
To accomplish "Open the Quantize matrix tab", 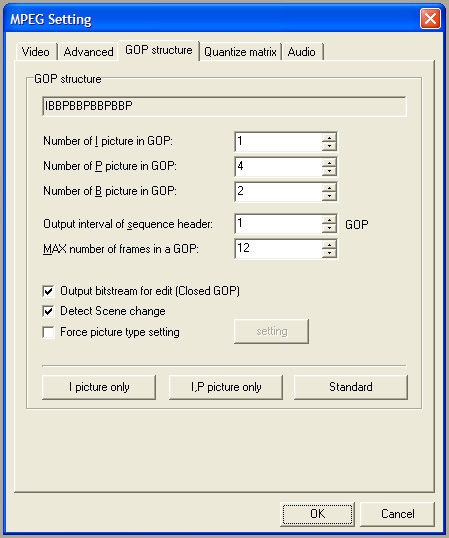I will [x=240, y=52].
